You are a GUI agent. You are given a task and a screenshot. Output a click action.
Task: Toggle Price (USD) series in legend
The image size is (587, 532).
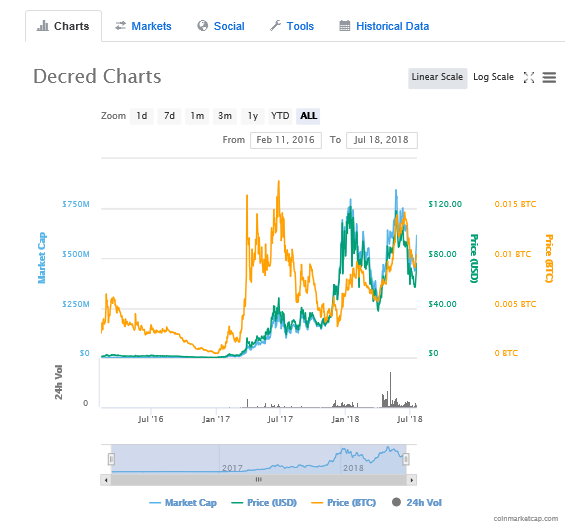264,503
